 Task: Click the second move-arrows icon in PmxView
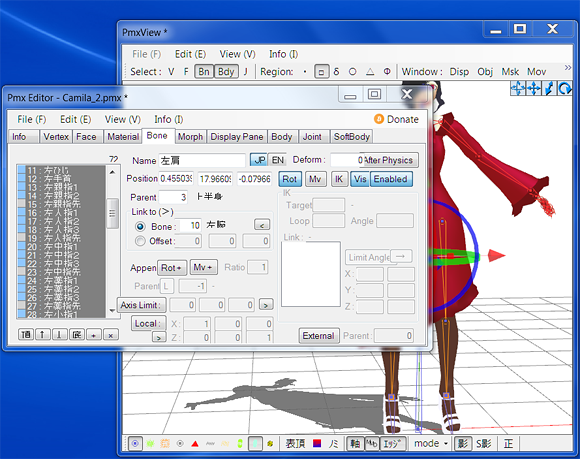coord(533,89)
